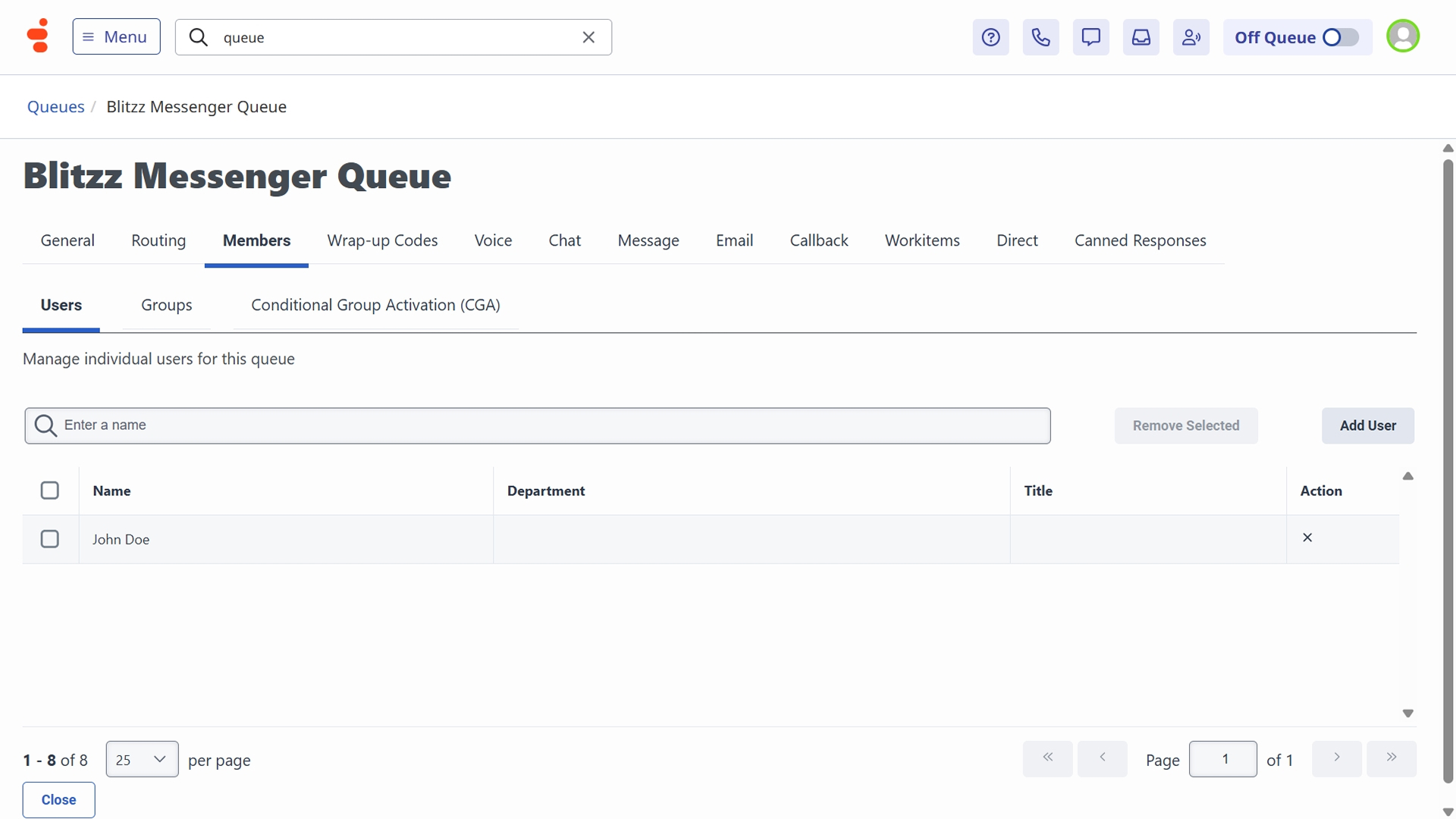Viewport: 1456px width, 819px height.
Task: Toggle the Off Queue switch
Action: [x=1339, y=37]
